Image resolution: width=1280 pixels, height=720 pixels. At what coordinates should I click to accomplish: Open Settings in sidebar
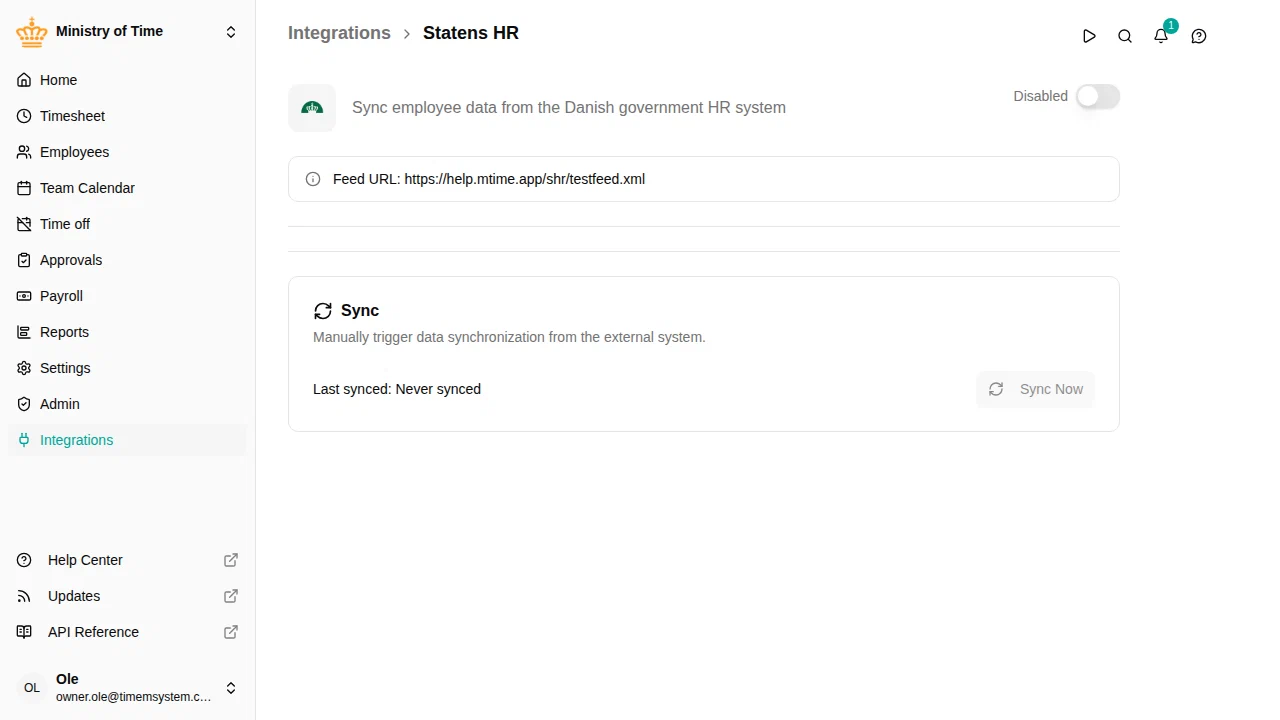[x=127, y=368]
